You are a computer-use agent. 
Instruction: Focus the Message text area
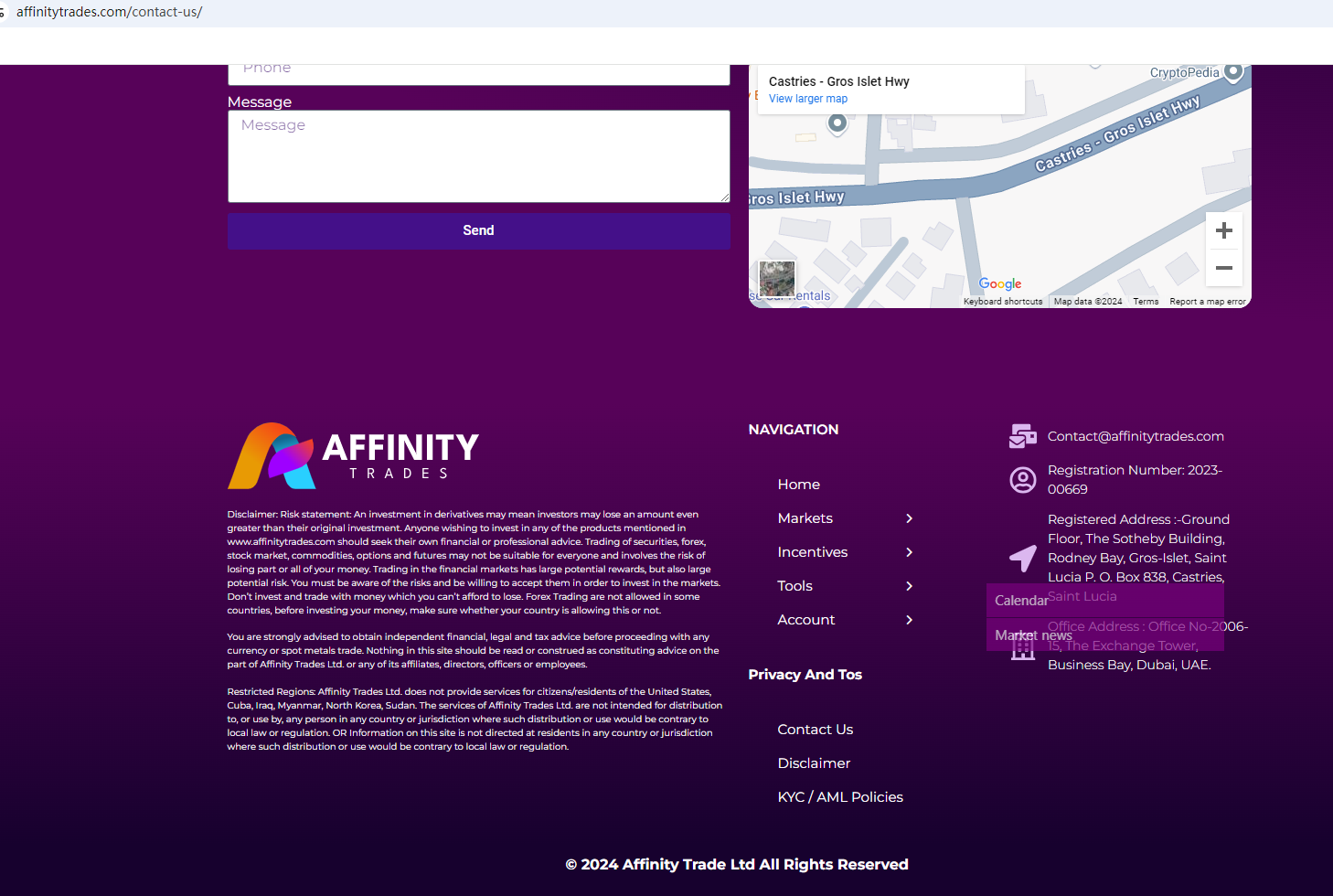(478, 156)
